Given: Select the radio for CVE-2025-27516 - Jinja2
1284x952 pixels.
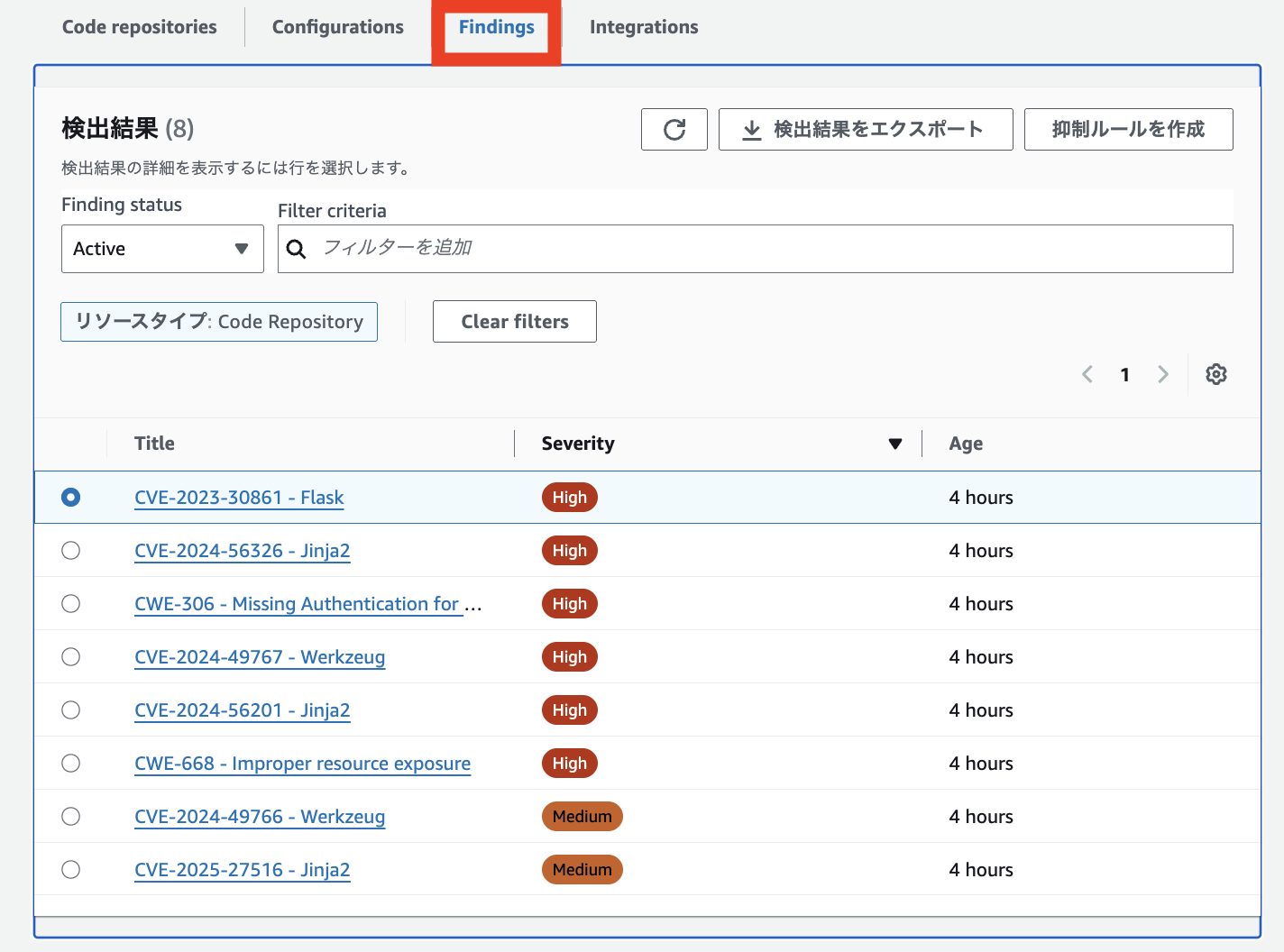Looking at the screenshot, I should click(x=70, y=869).
